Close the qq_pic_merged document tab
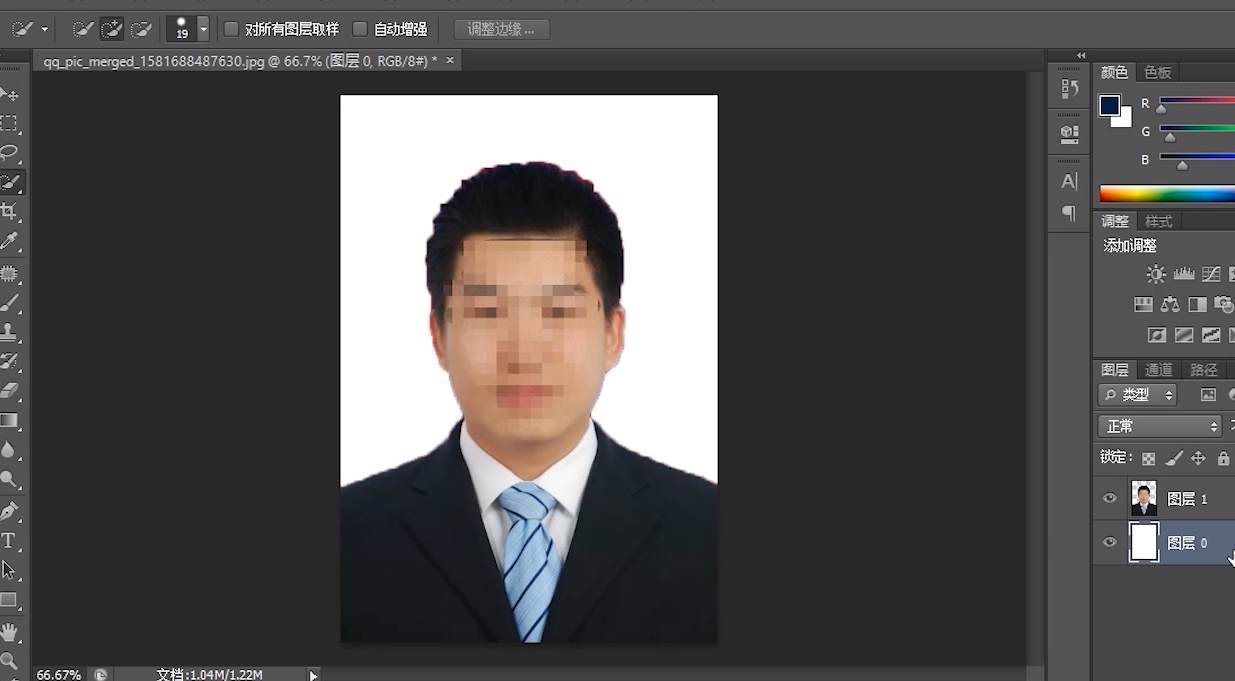 pos(450,61)
